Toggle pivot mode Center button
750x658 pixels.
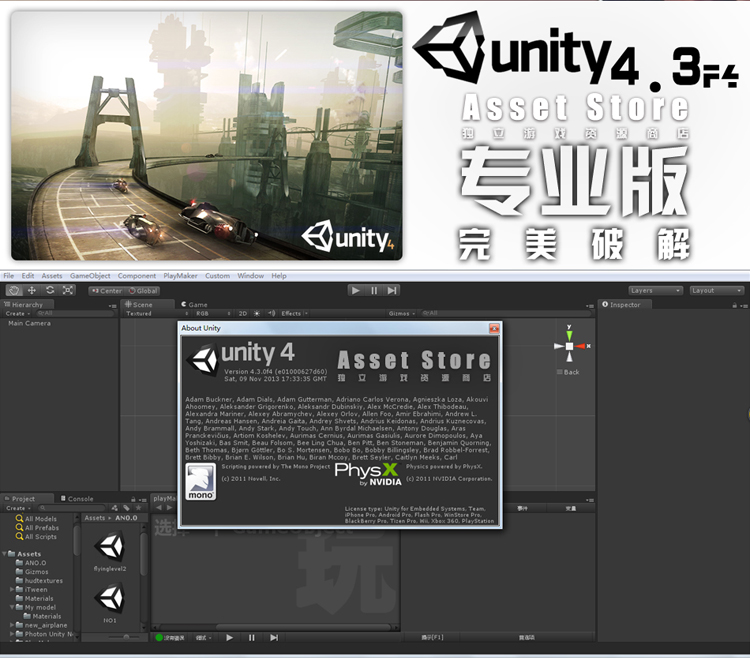click(107, 291)
